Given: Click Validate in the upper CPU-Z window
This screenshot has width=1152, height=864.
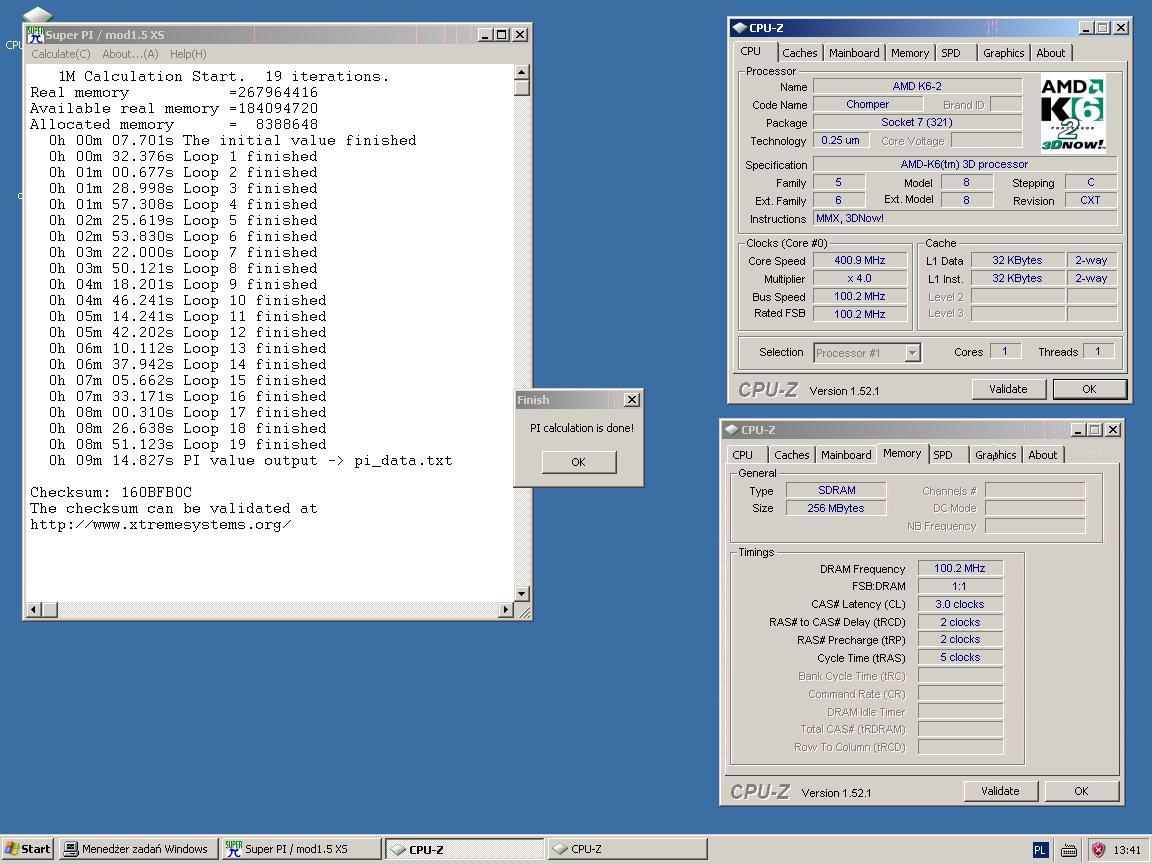Looking at the screenshot, I should click(x=1008, y=389).
